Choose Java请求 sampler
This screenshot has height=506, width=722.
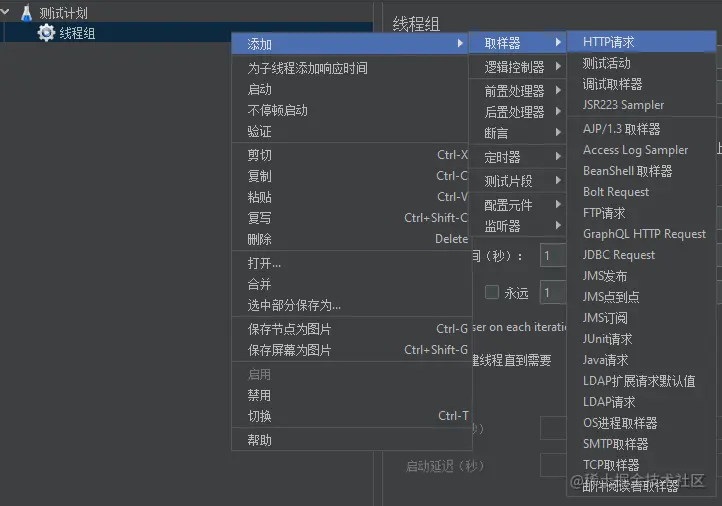point(641,360)
